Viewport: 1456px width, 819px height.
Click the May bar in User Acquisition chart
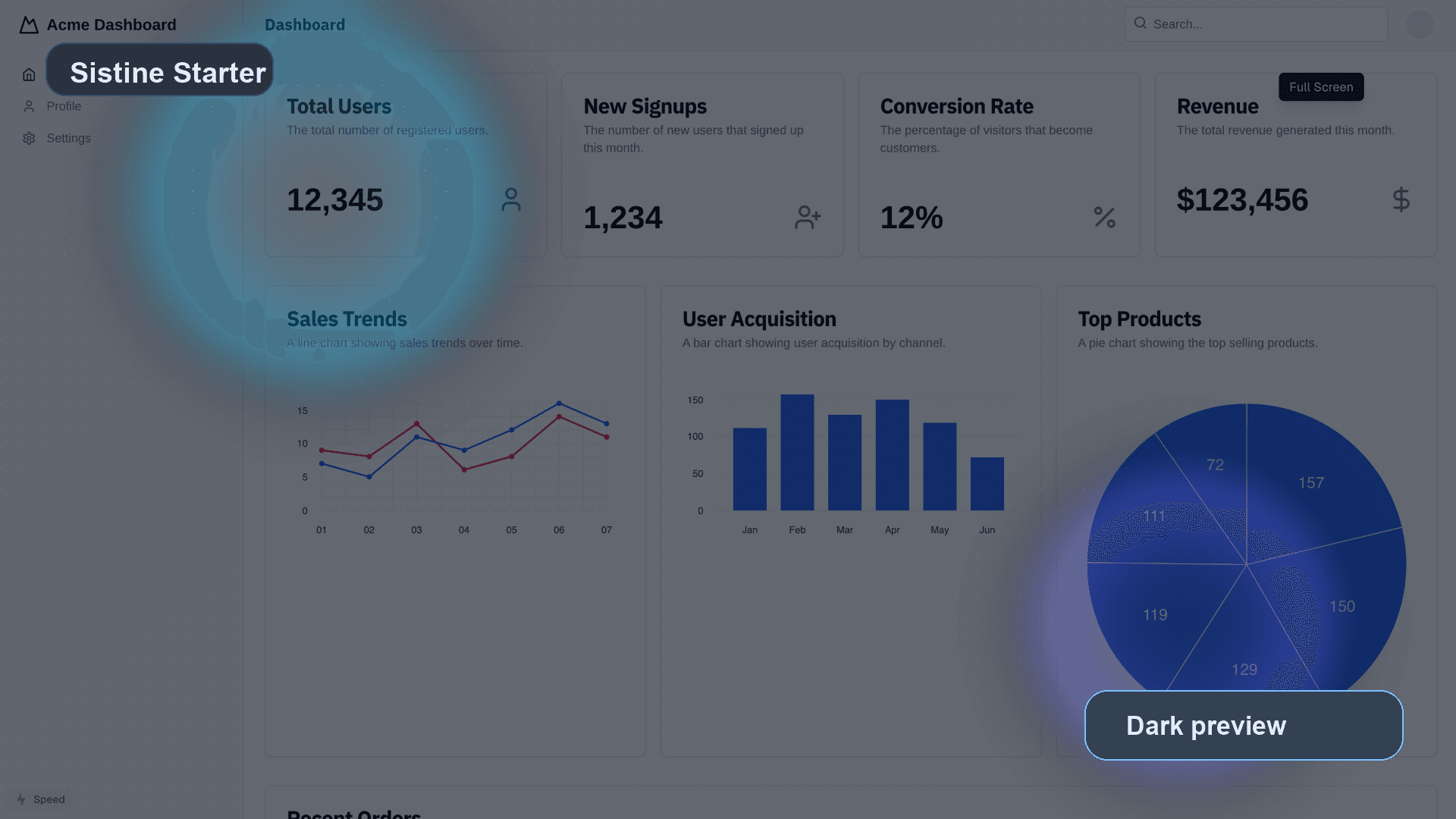(x=940, y=466)
